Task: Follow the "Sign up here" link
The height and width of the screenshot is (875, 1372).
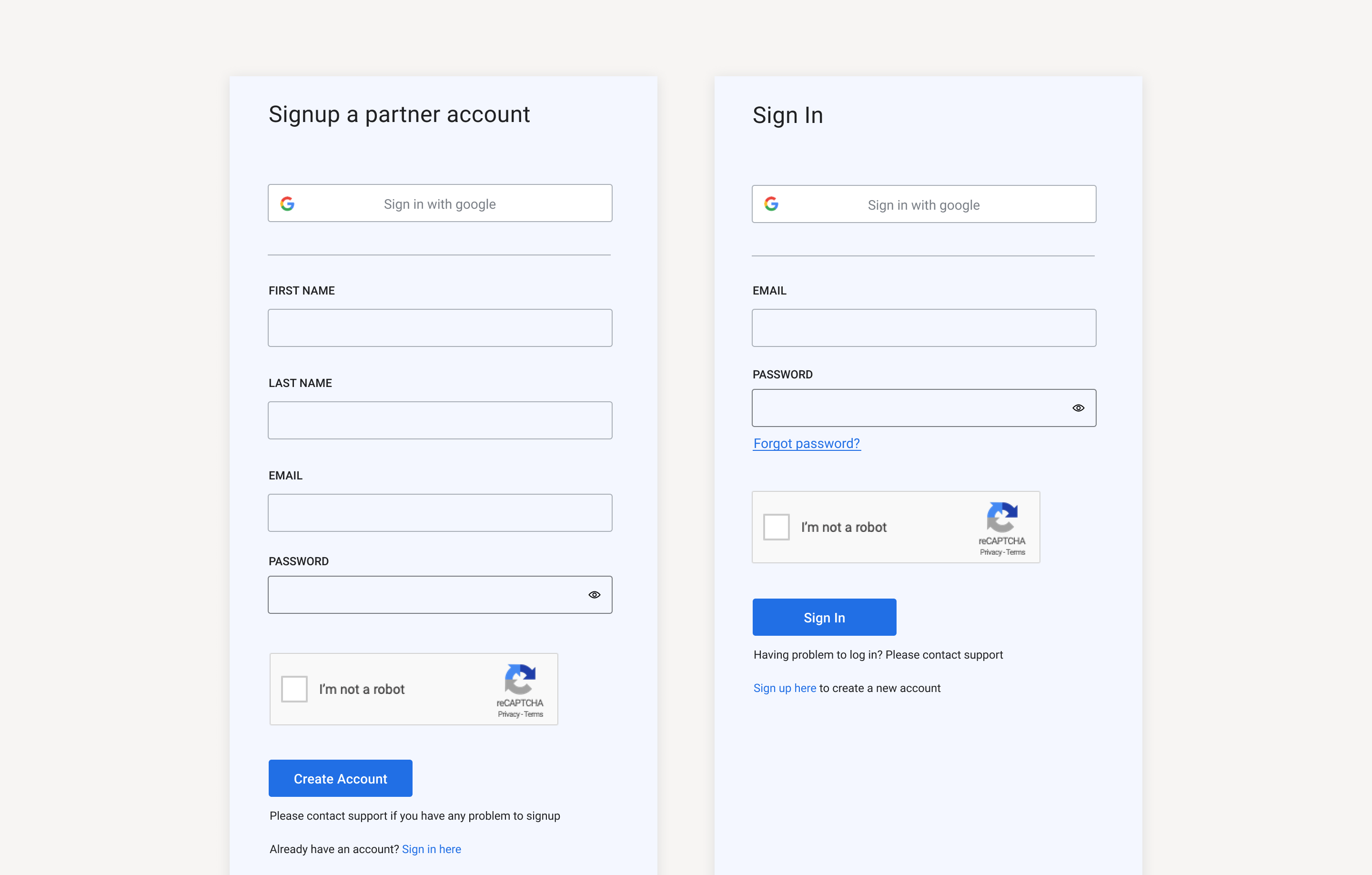Action: 785,688
